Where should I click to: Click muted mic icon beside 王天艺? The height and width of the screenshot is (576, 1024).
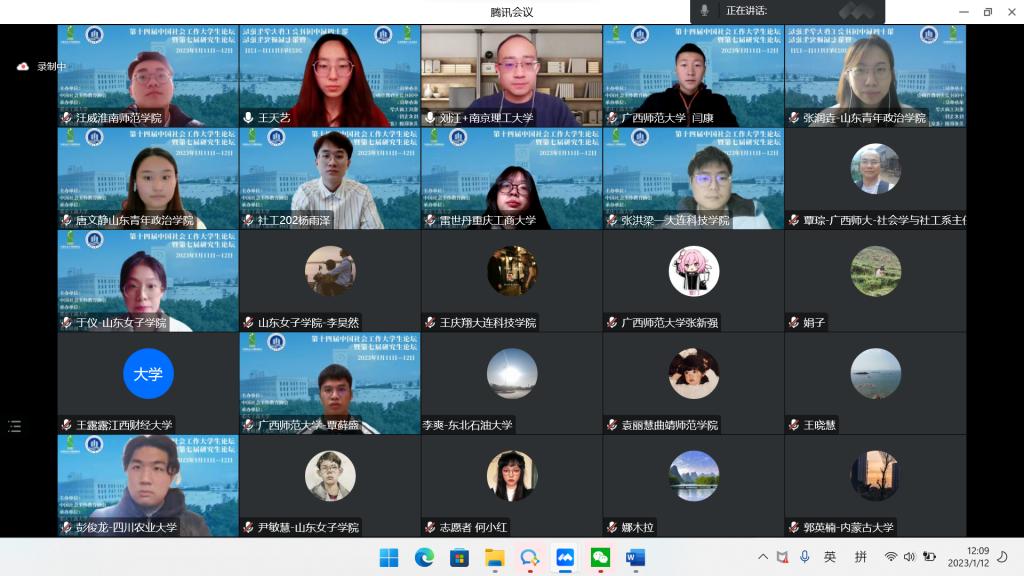(248, 118)
